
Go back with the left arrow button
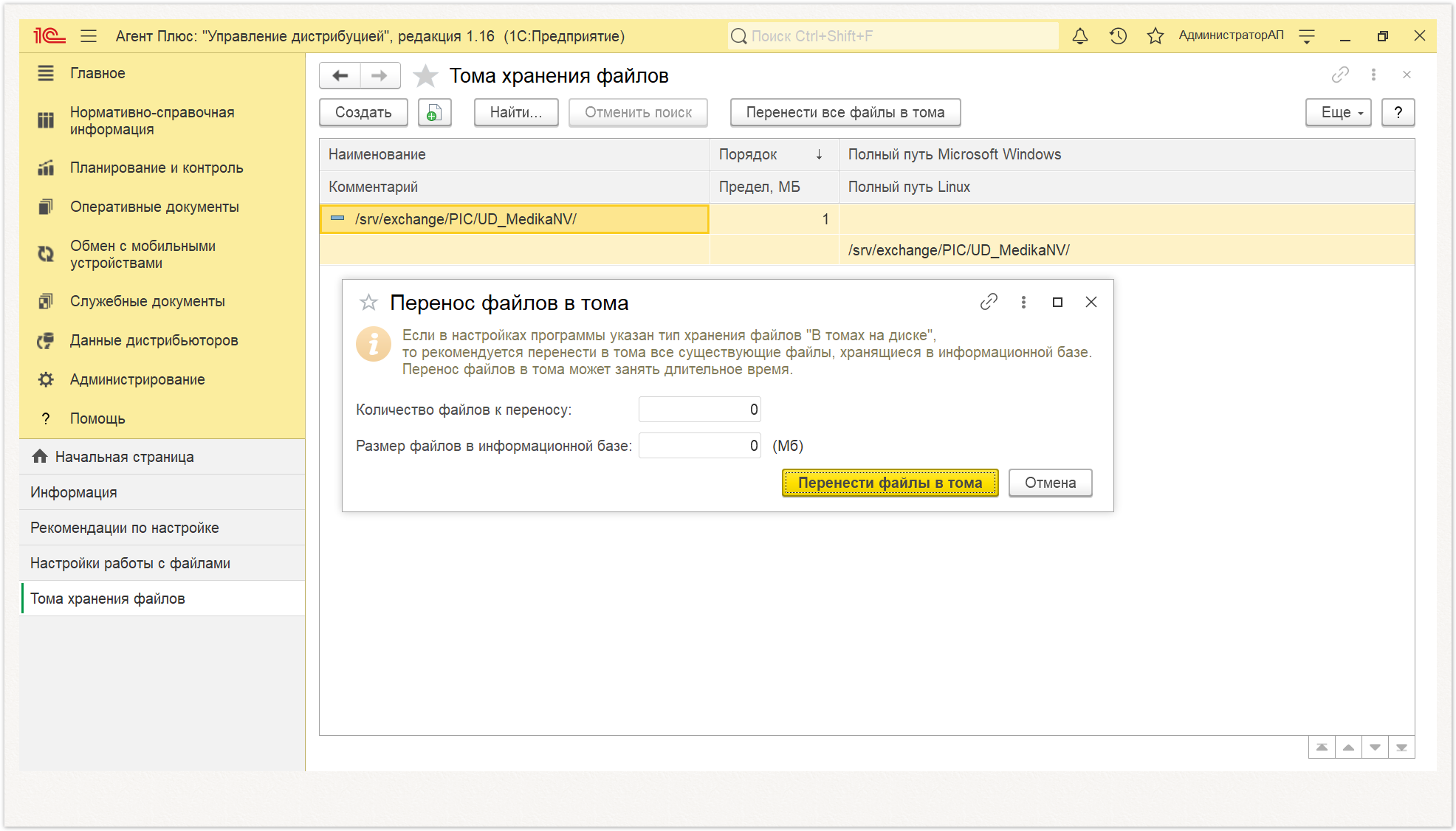click(x=340, y=75)
